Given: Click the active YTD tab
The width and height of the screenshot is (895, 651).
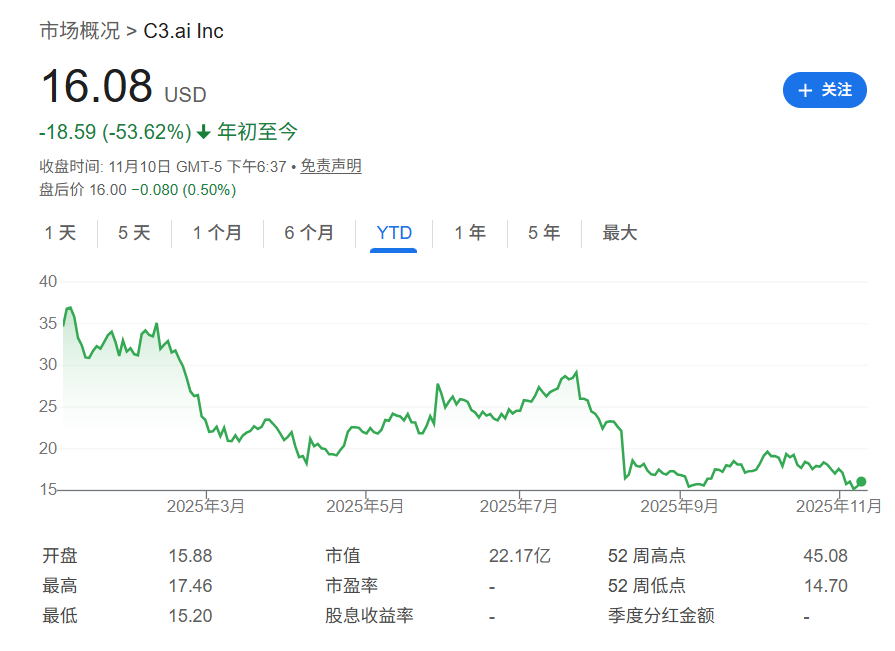Looking at the screenshot, I should [394, 232].
